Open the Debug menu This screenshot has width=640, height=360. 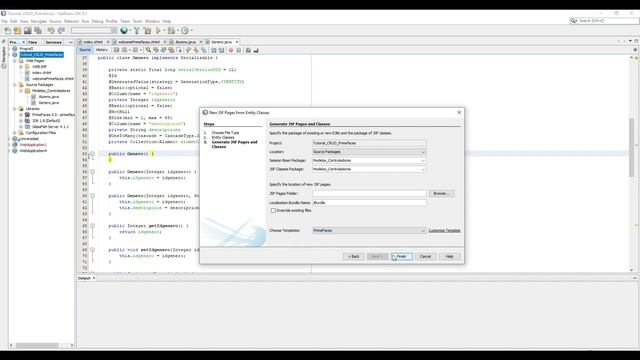click(97, 21)
